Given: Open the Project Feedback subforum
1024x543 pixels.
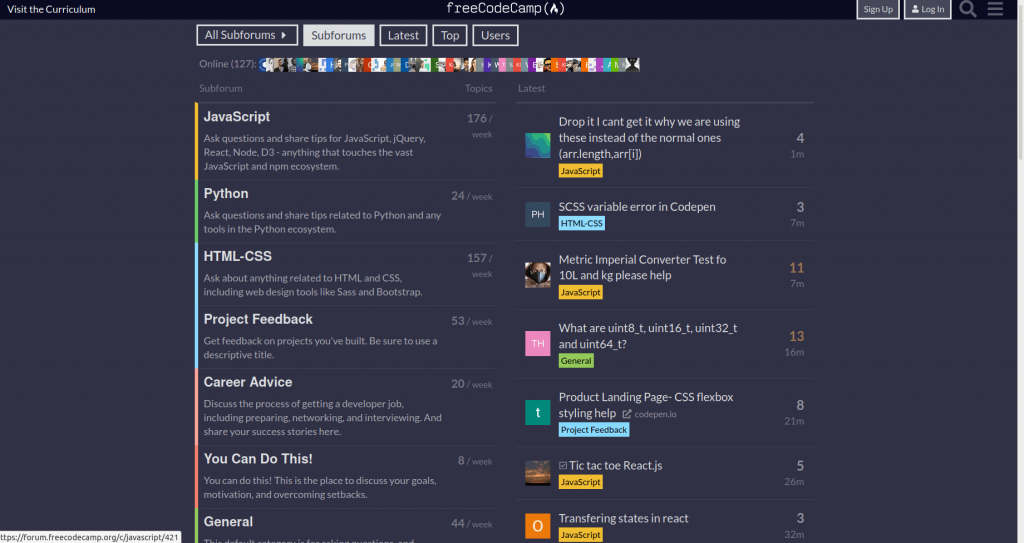Looking at the screenshot, I should click(x=258, y=320).
